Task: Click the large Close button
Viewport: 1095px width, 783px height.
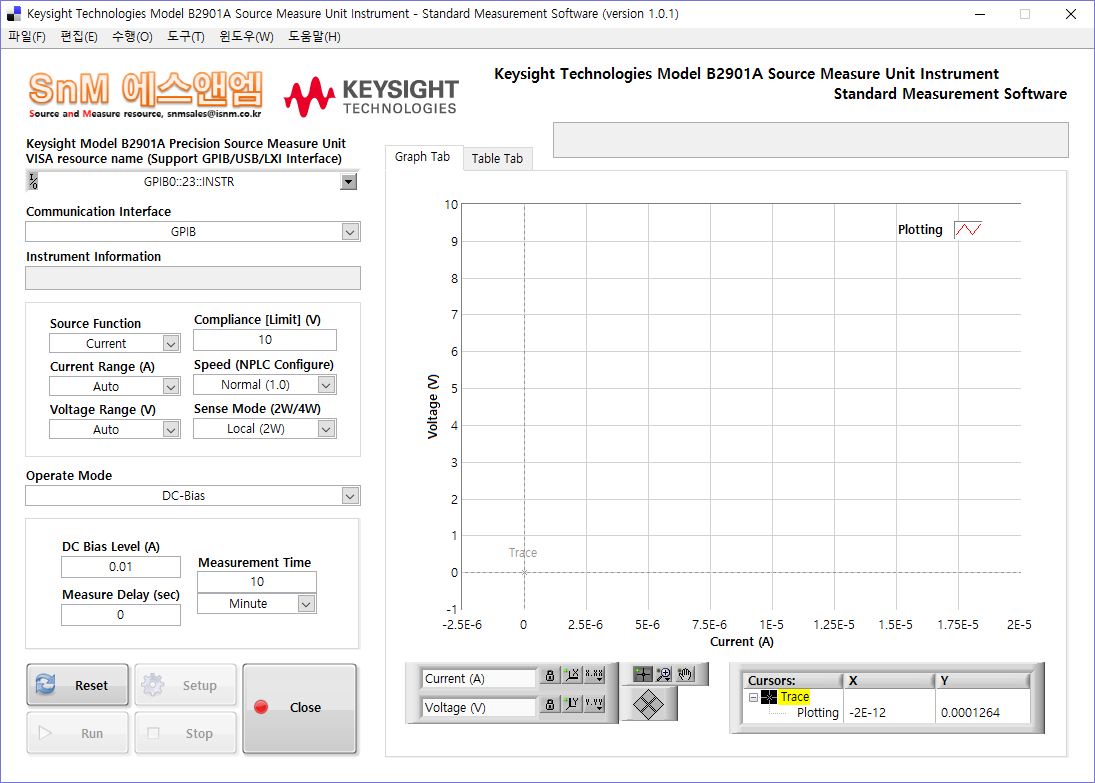Action: coord(300,708)
